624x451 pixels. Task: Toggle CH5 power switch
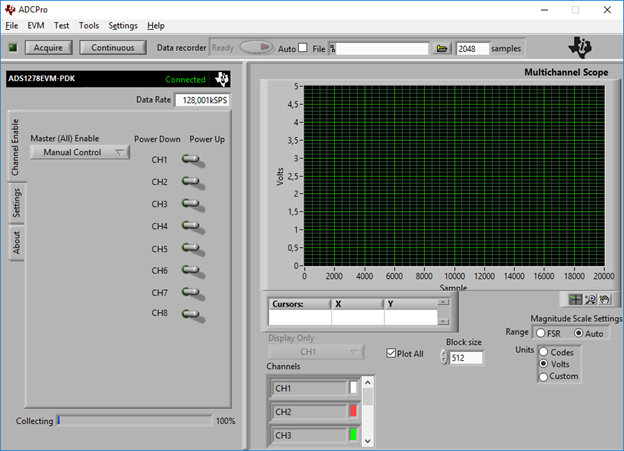click(x=189, y=248)
